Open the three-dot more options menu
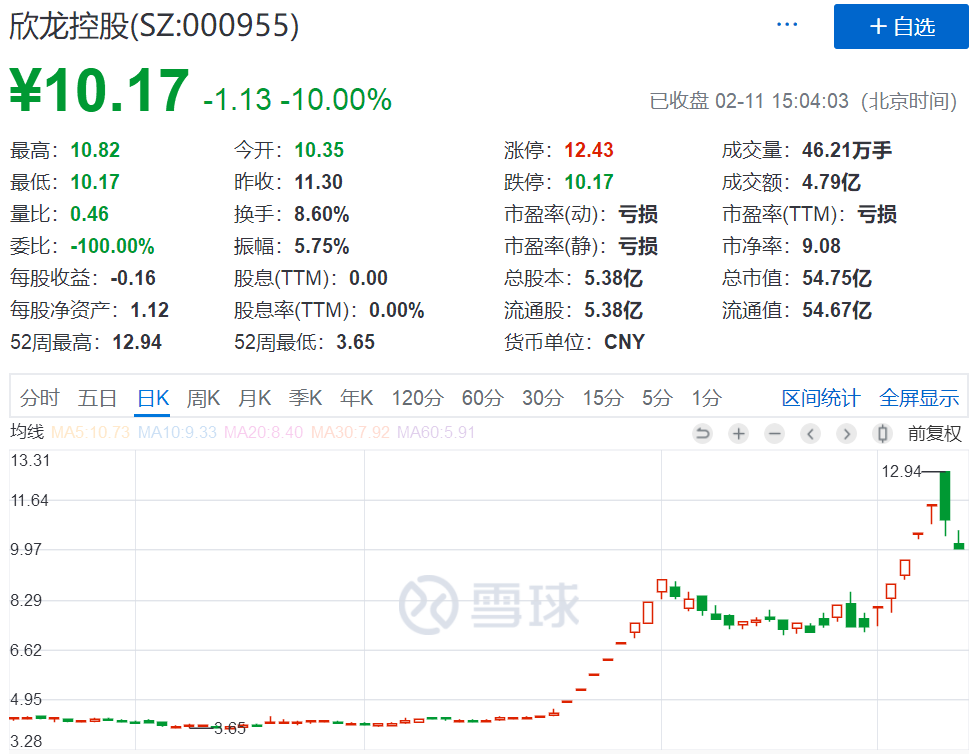 [787, 25]
